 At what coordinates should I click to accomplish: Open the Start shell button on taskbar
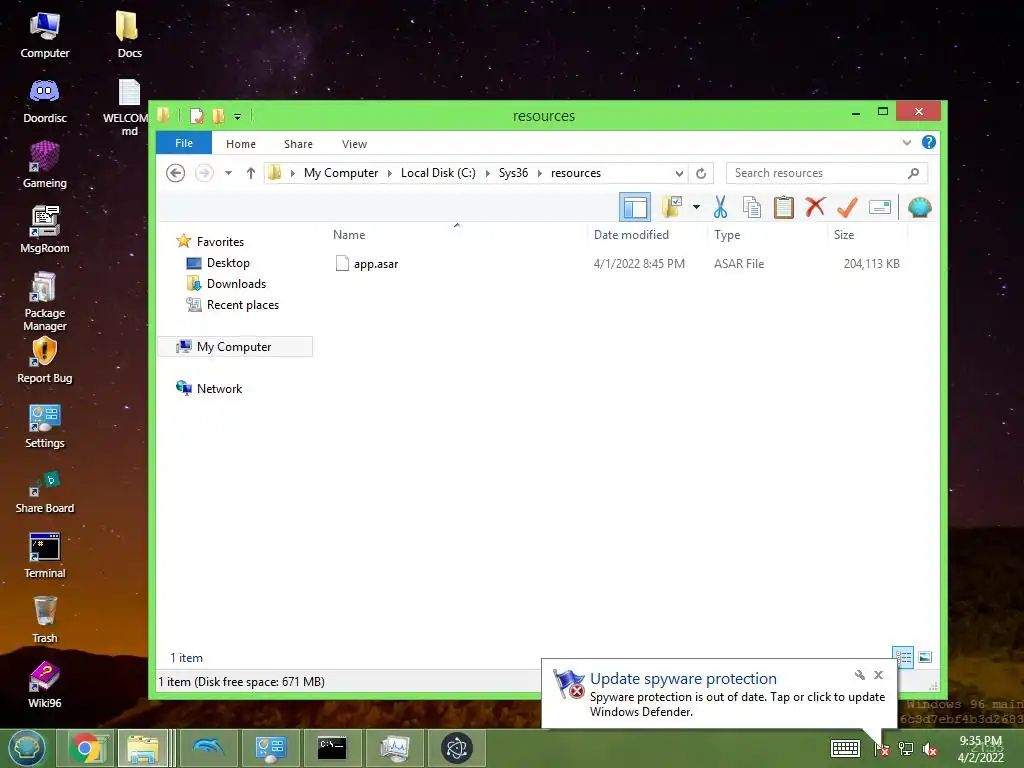[26, 748]
